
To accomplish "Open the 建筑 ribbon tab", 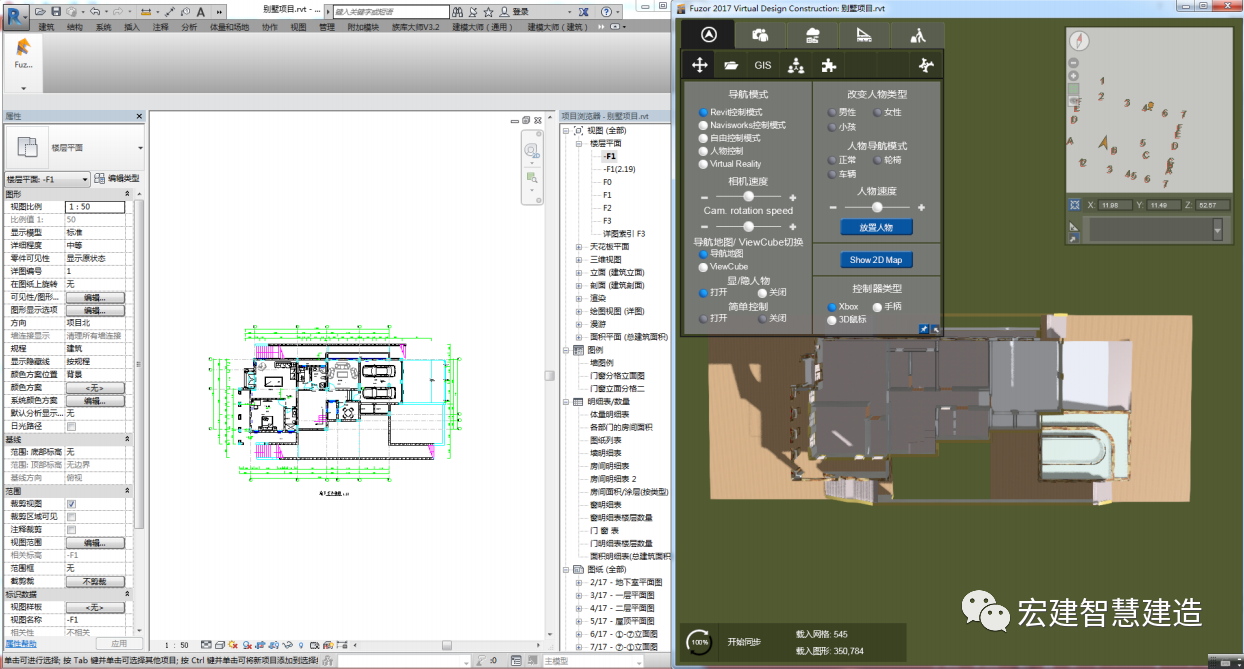I will (x=46, y=27).
